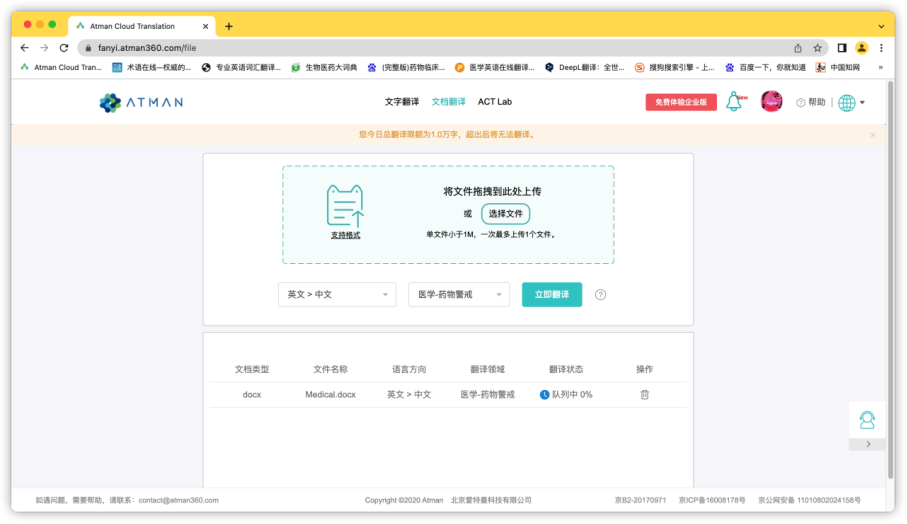Toggle the browser side panel icon
Viewport: 907px width, 524px height.
pos(842,48)
